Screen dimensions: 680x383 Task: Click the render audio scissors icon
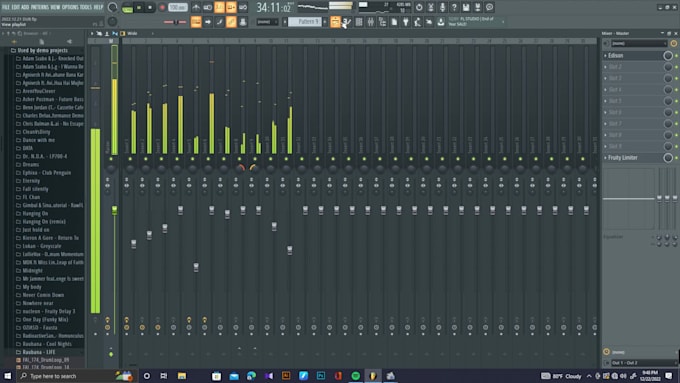click(x=431, y=7)
